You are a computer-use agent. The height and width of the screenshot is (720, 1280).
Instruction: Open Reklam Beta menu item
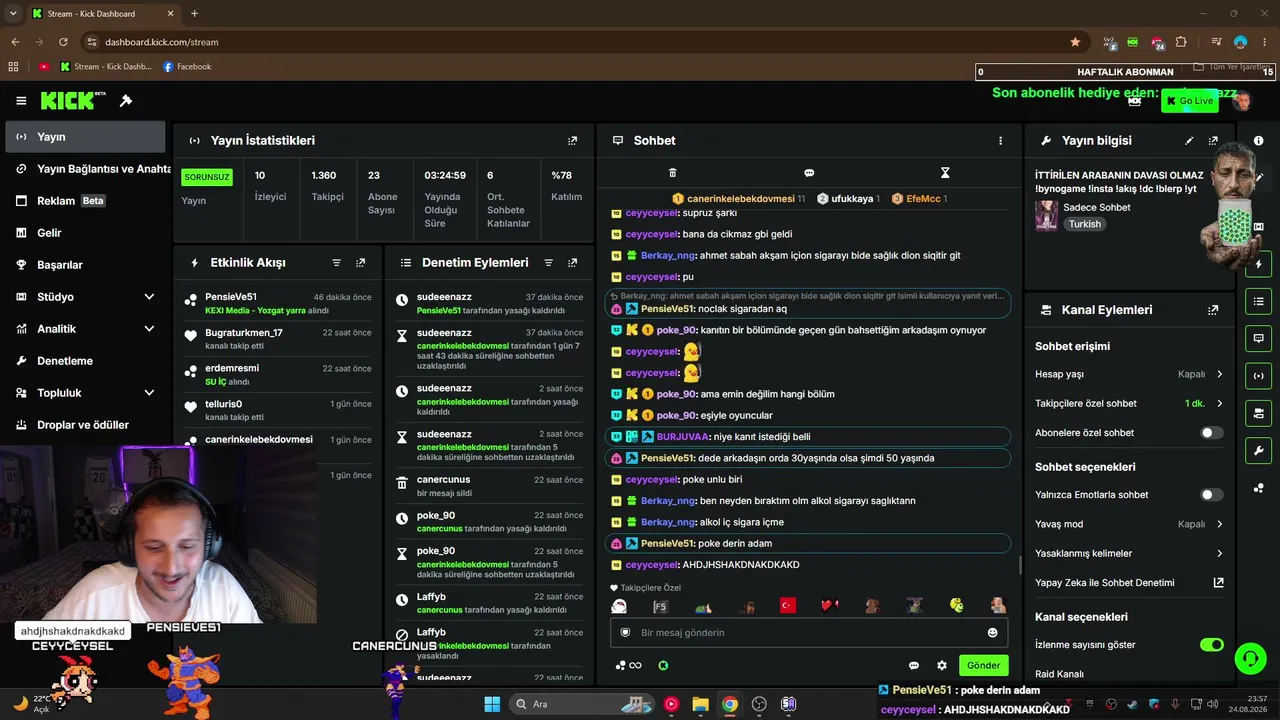(85, 201)
